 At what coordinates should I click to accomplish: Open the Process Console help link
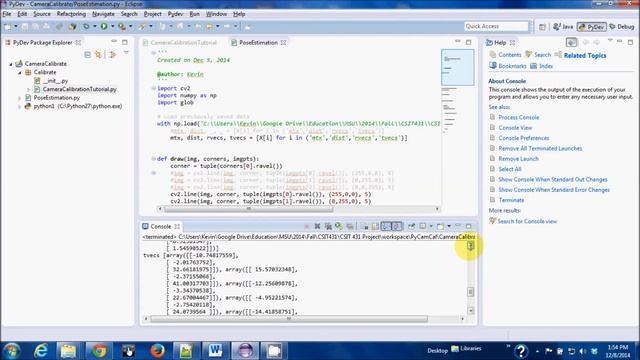pyautogui.click(x=518, y=118)
